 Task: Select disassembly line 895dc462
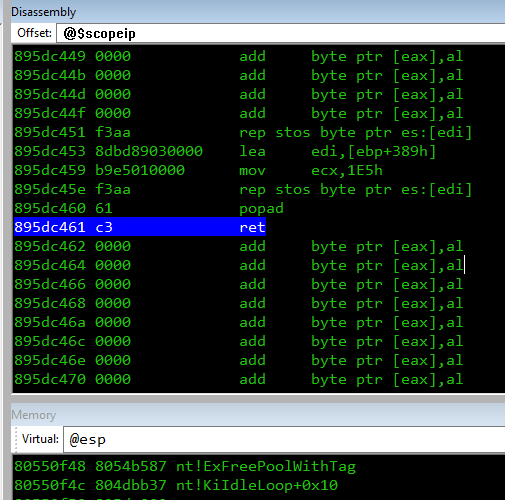click(x=239, y=246)
